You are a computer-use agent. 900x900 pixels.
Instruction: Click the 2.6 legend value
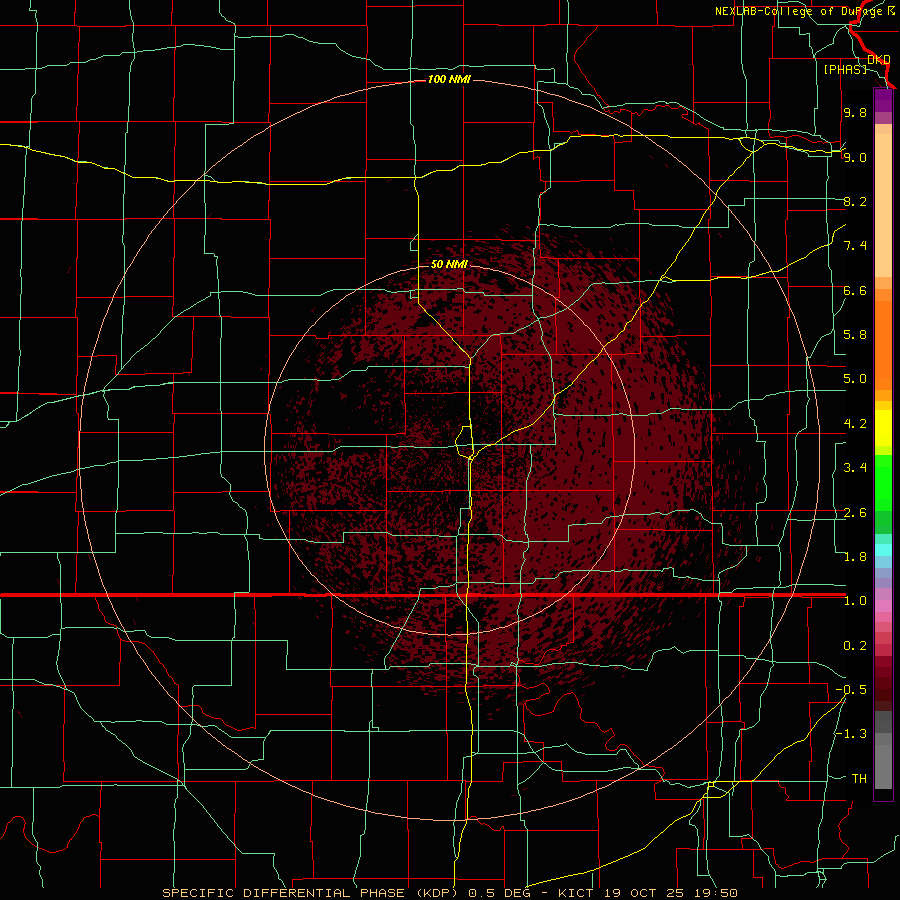(x=855, y=513)
